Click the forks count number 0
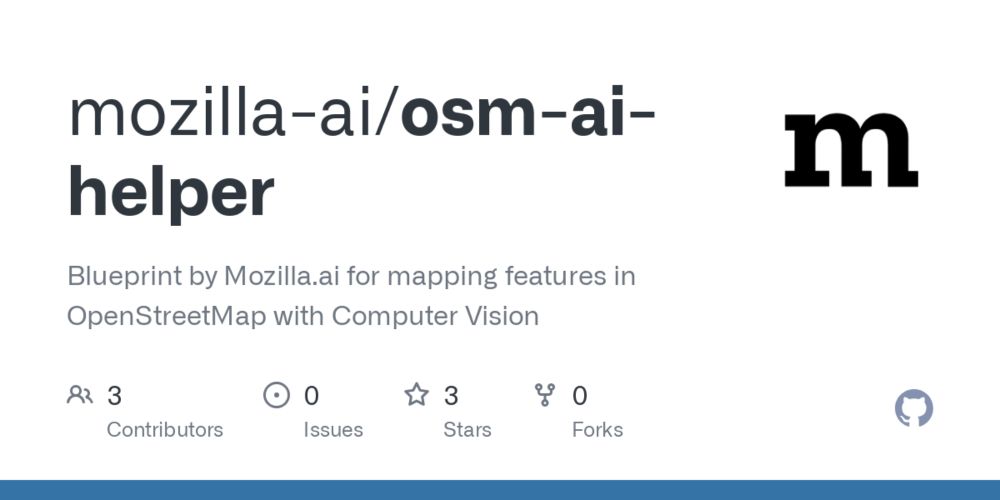Image resolution: width=1000 pixels, height=500 pixels. (580, 396)
